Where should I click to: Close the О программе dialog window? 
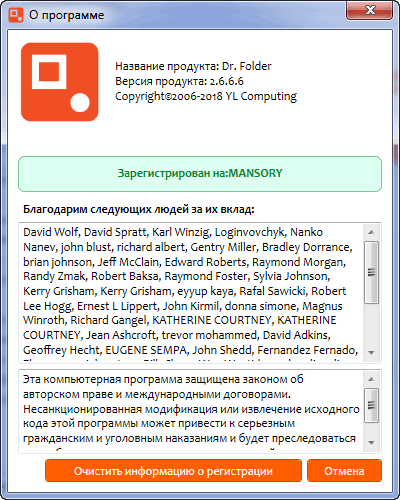370,10
